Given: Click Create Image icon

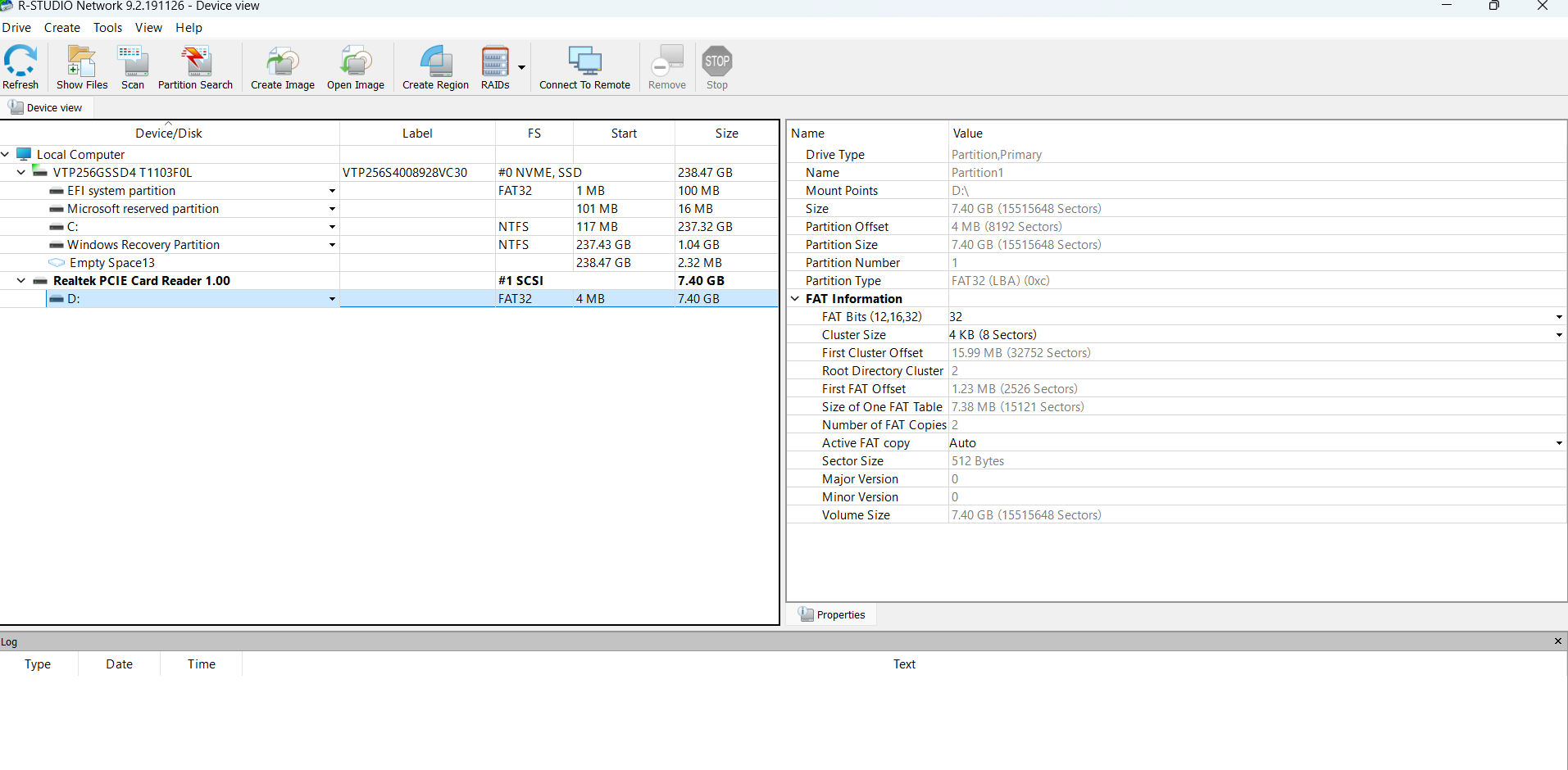Looking at the screenshot, I should tap(283, 61).
